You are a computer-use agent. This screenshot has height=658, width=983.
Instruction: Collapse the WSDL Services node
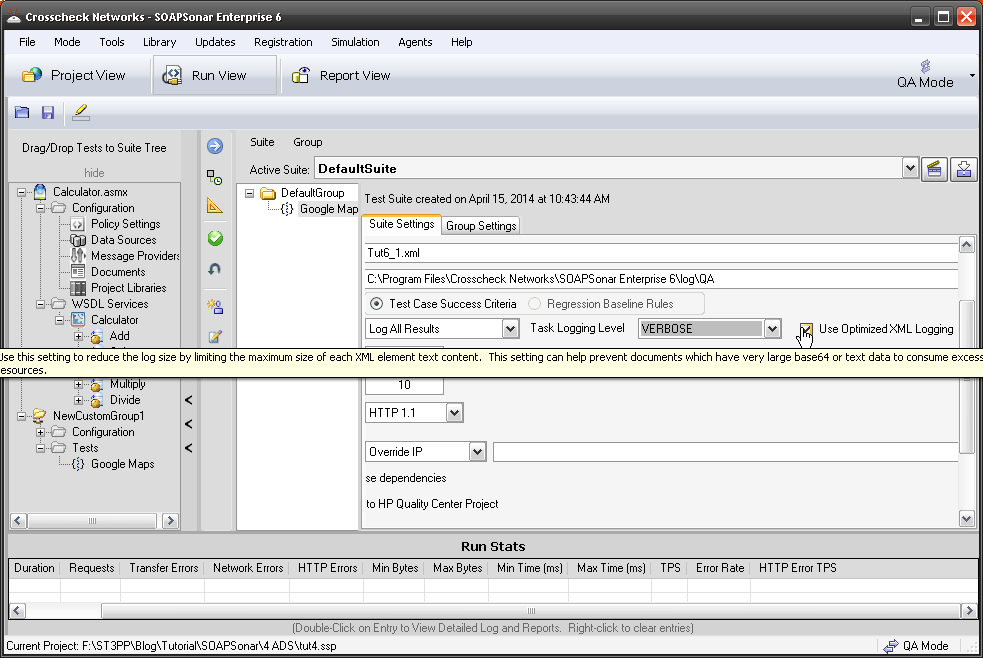(41, 305)
